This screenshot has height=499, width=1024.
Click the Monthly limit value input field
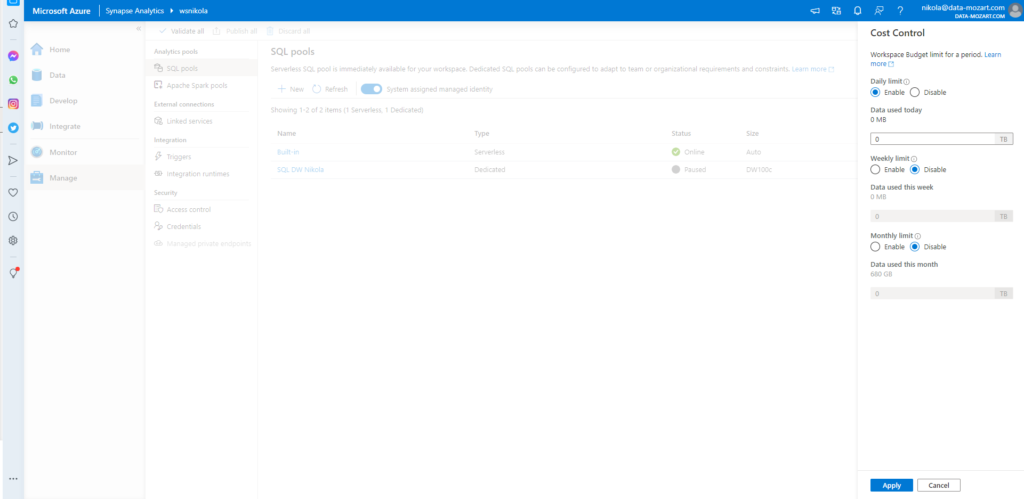click(932, 294)
